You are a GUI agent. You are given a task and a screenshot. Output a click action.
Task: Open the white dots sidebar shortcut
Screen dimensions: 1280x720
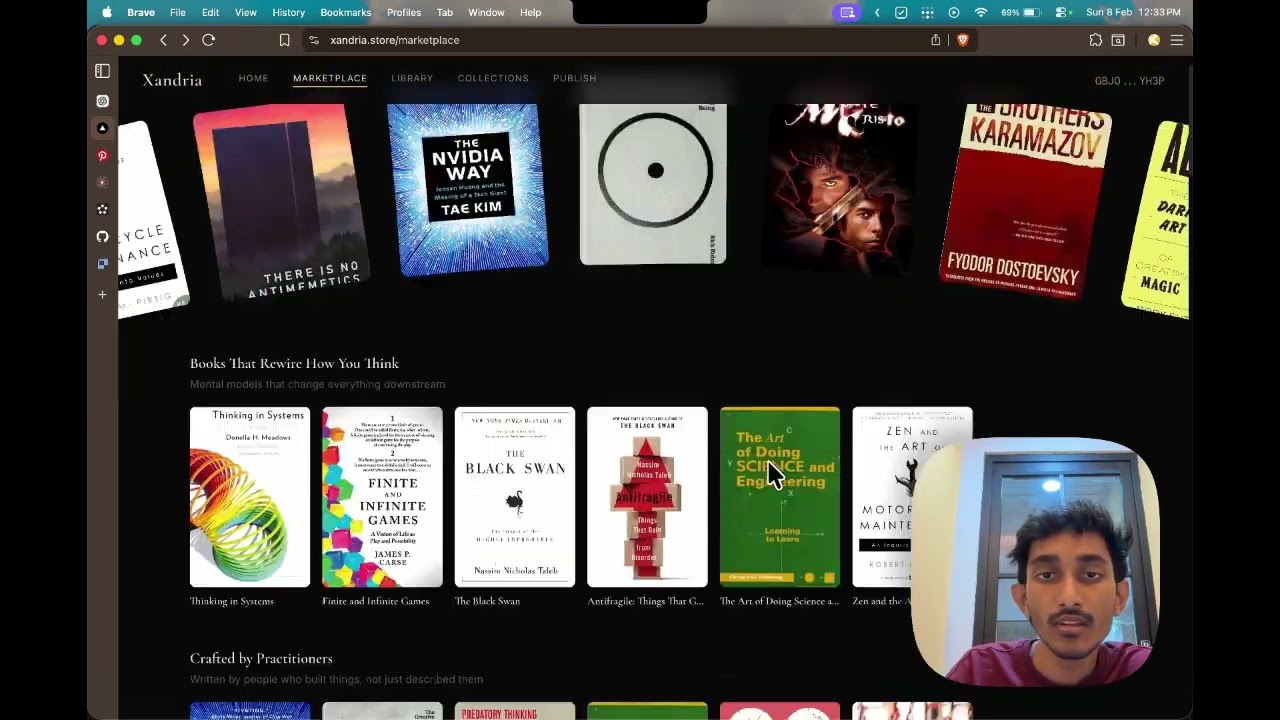pos(102,210)
